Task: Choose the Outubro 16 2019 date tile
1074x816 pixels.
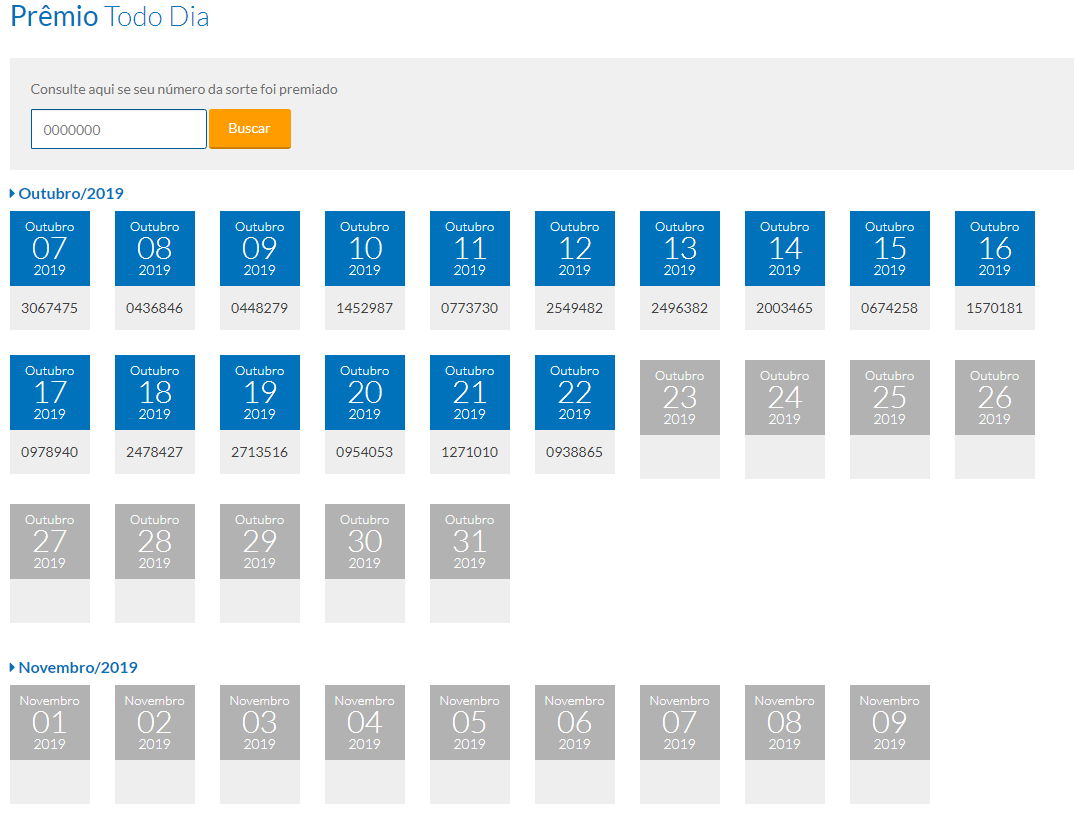Action: 995,249
